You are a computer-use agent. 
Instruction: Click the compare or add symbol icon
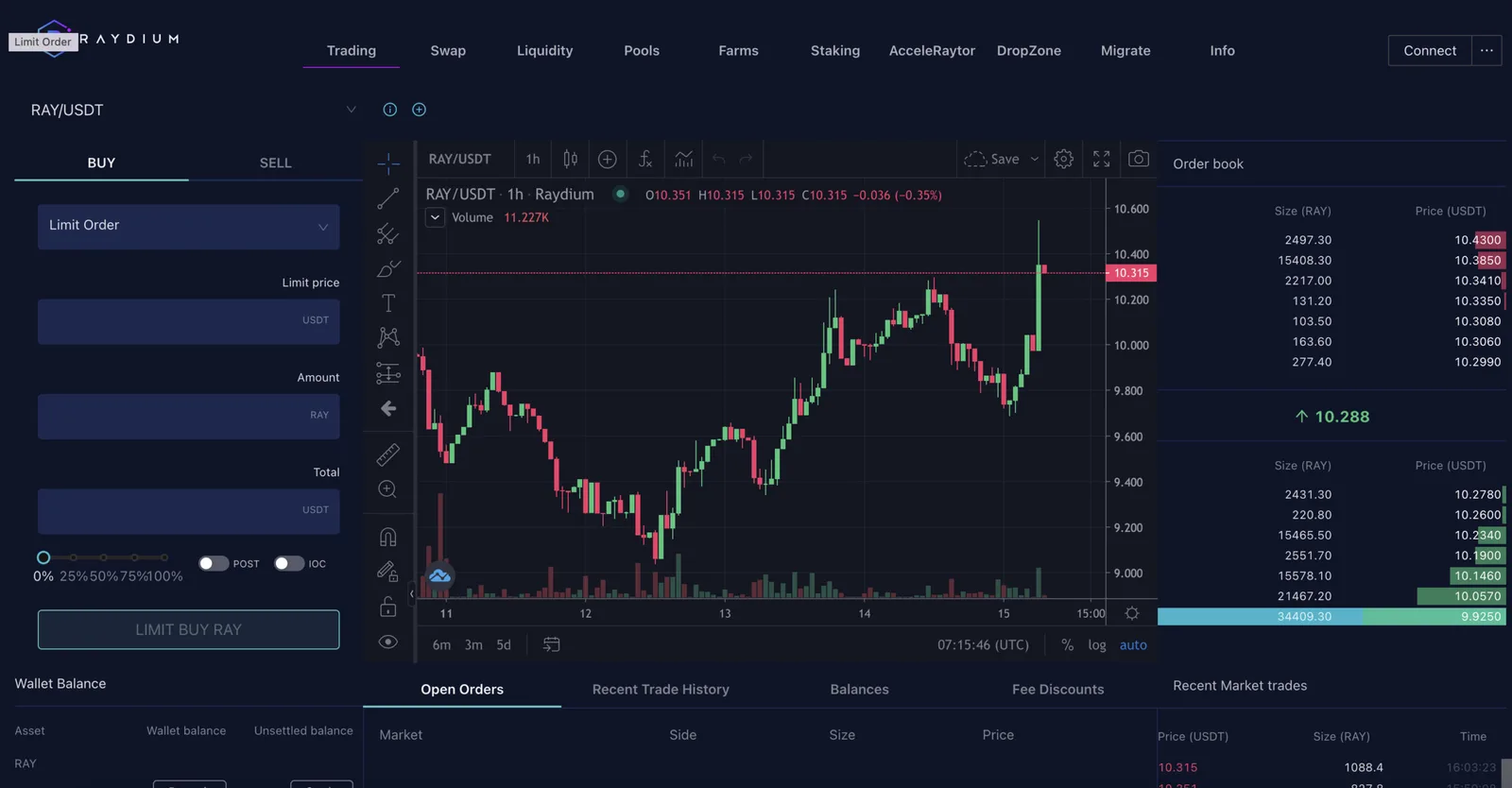(x=608, y=159)
